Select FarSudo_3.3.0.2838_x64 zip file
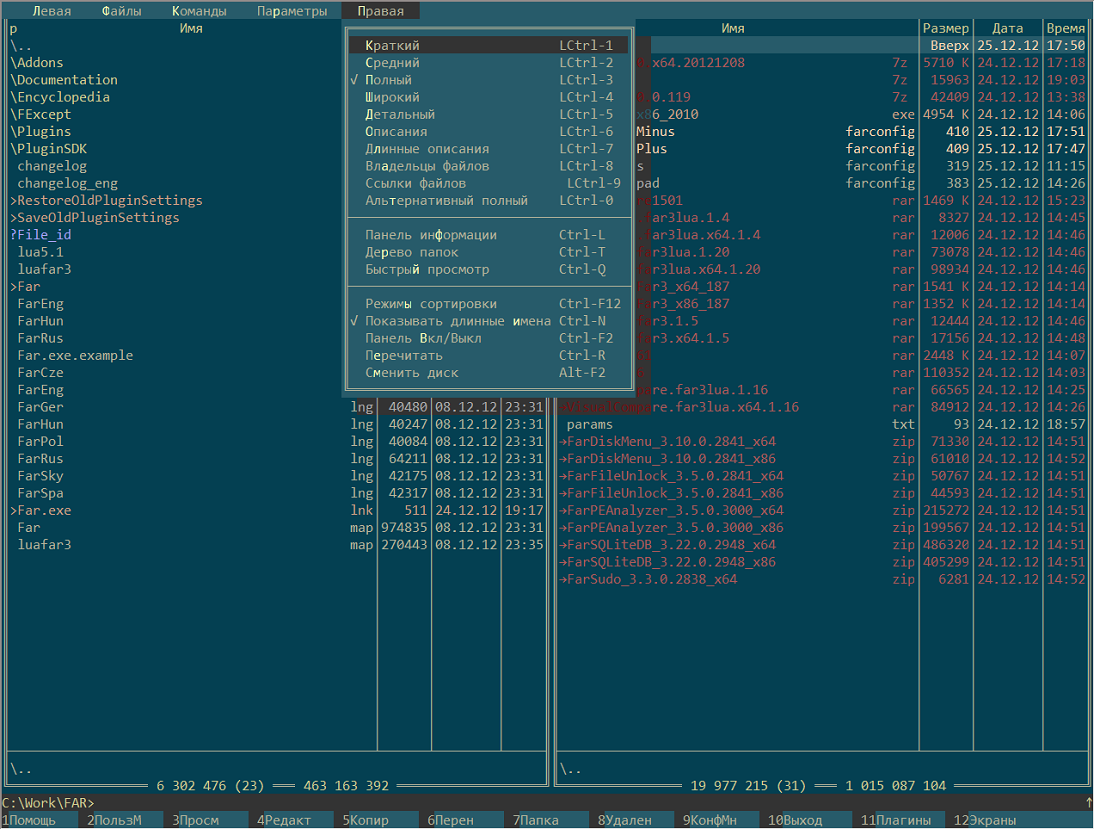Image resolution: width=1094 pixels, height=829 pixels. pyautogui.click(x=652, y=580)
